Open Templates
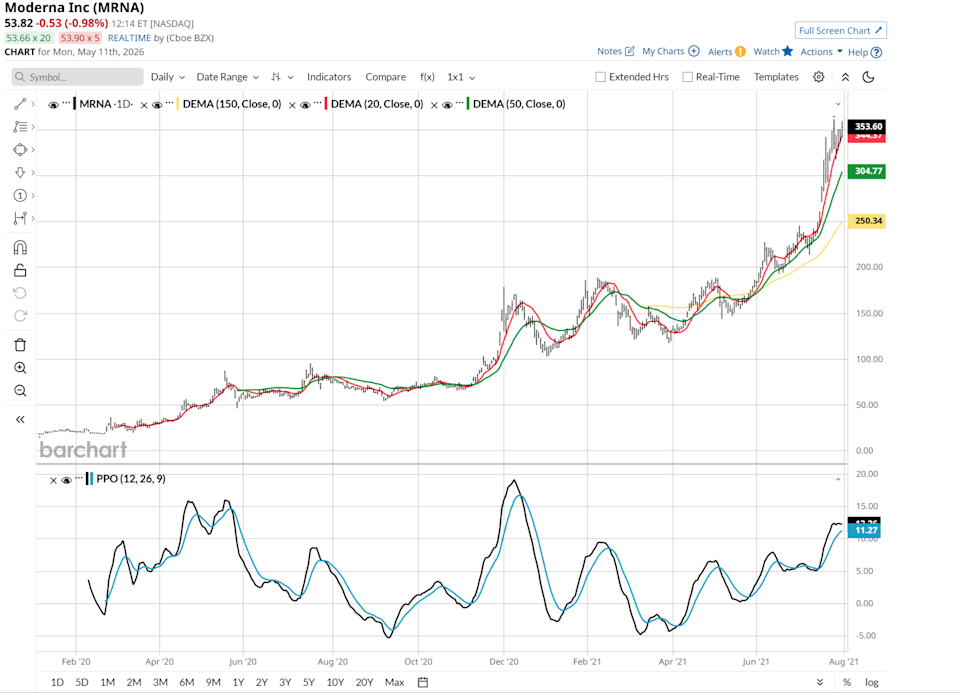The height and width of the screenshot is (693, 960). (x=776, y=77)
